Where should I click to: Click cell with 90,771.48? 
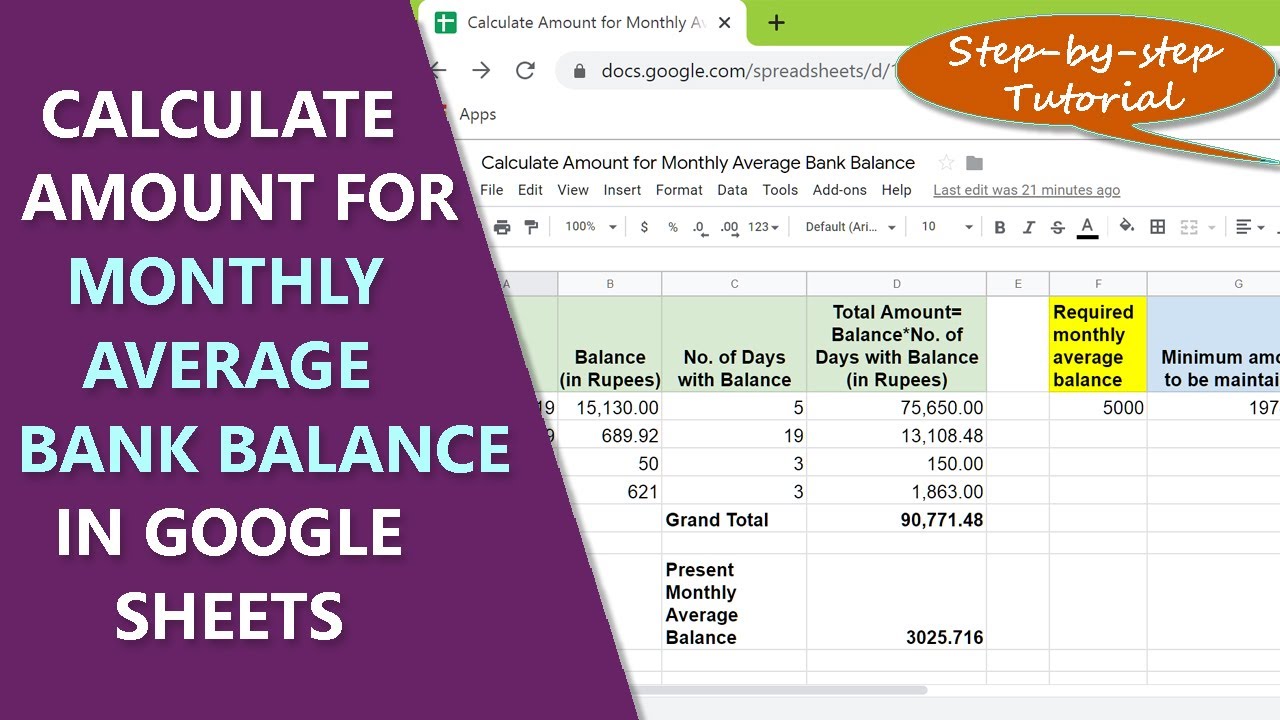pos(897,519)
